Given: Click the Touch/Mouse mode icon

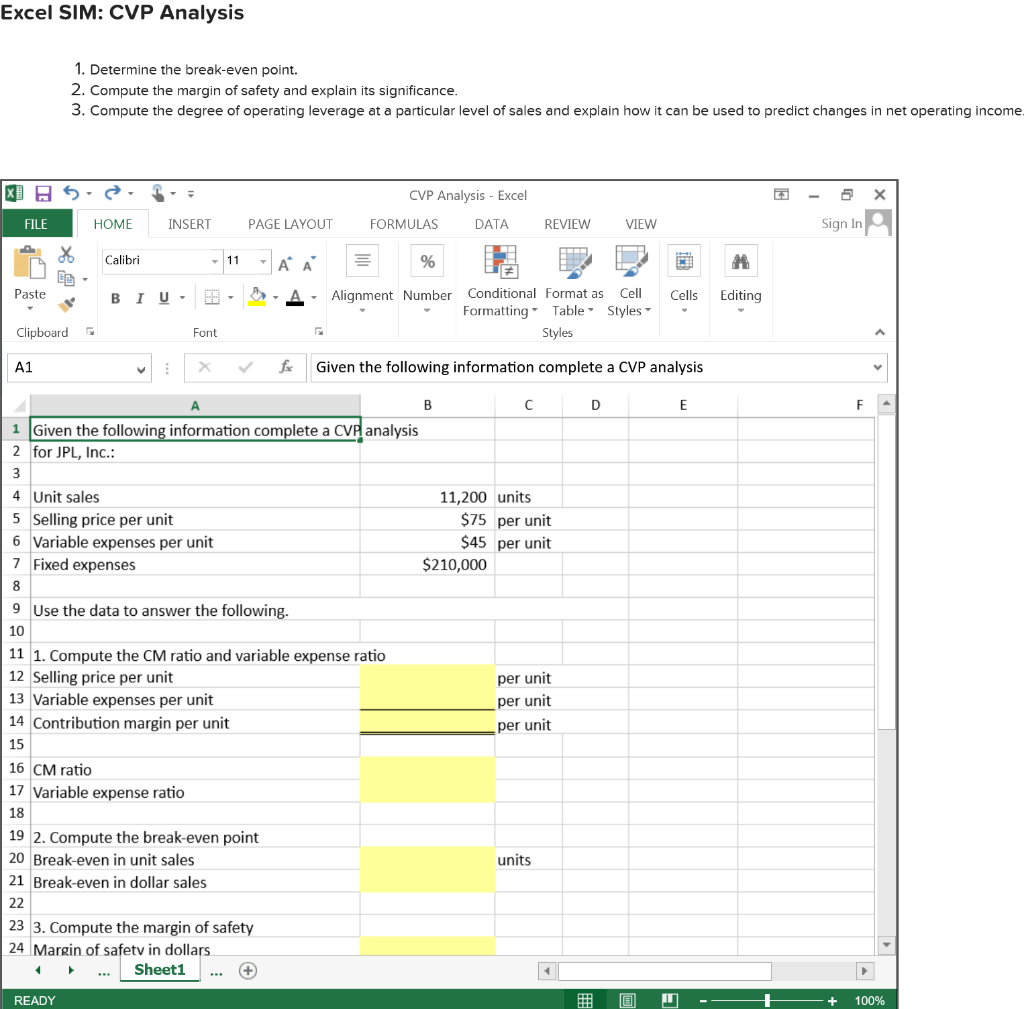Looking at the screenshot, I should (157, 193).
